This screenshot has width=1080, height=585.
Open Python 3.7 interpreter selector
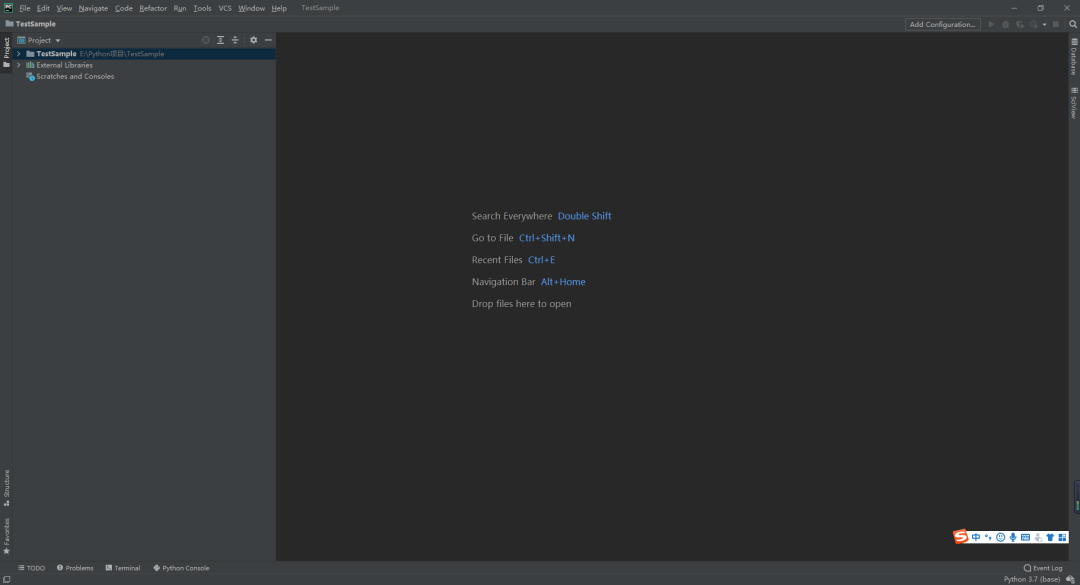pyautogui.click(x=1034, y=578)
